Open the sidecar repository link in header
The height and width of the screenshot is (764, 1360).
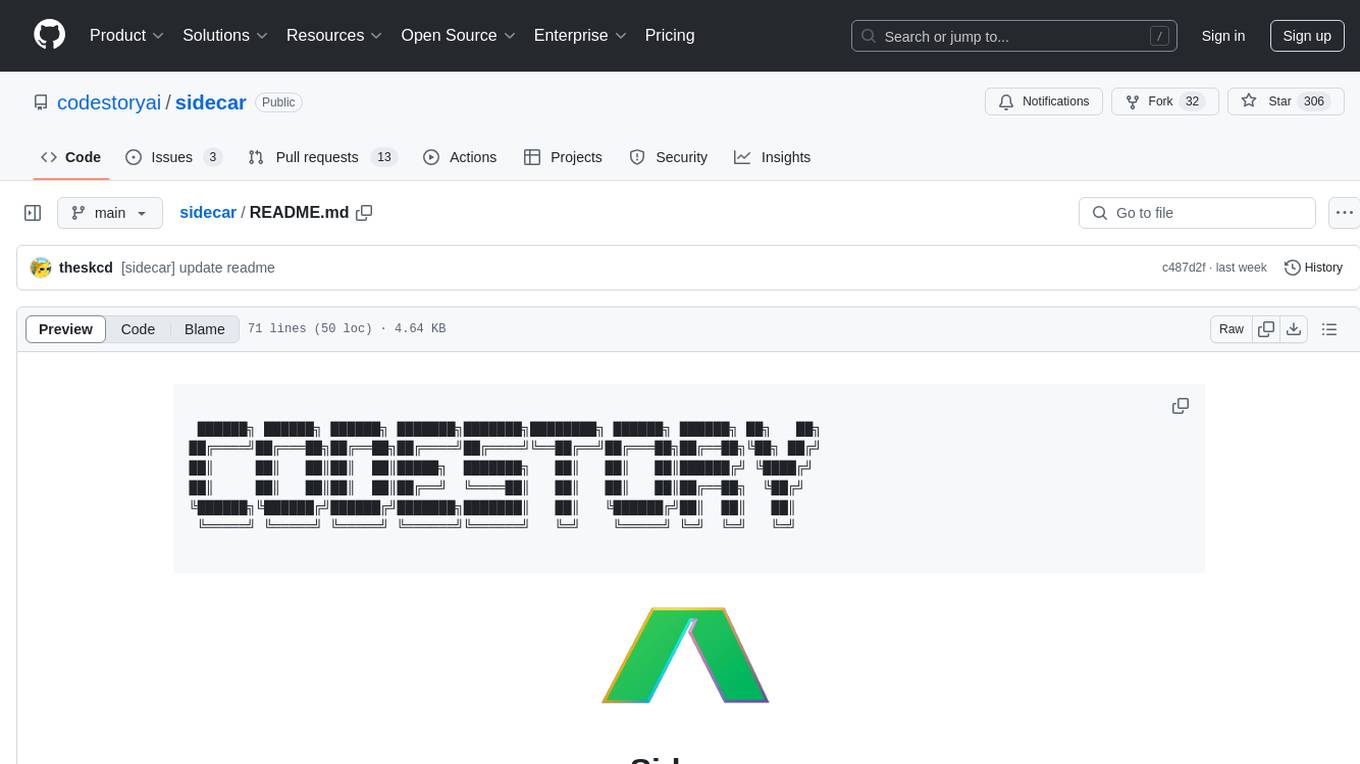[x=211, y=102]
